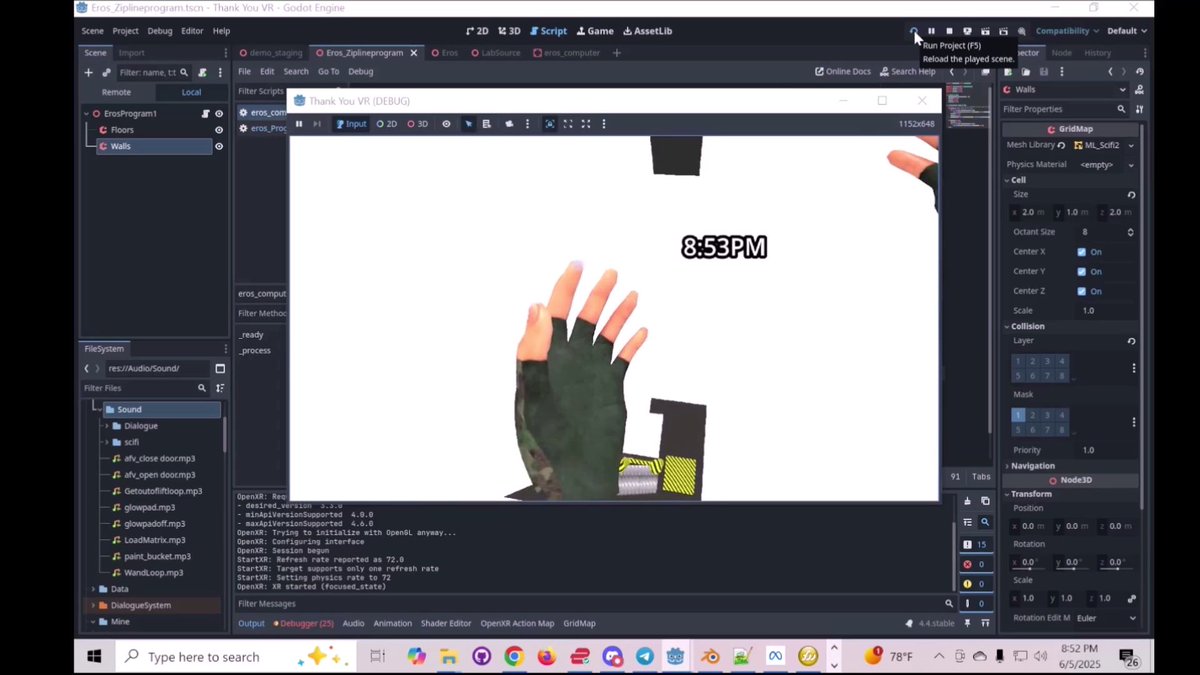Pause the running scene from the top toolbar
Screen dimensions: 1200x675
(x=931, y=31)
